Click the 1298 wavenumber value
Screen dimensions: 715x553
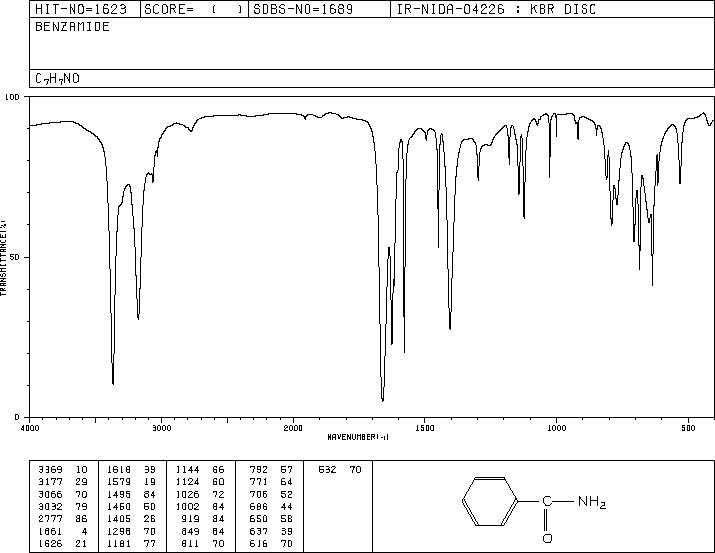(x=119, y=531)
